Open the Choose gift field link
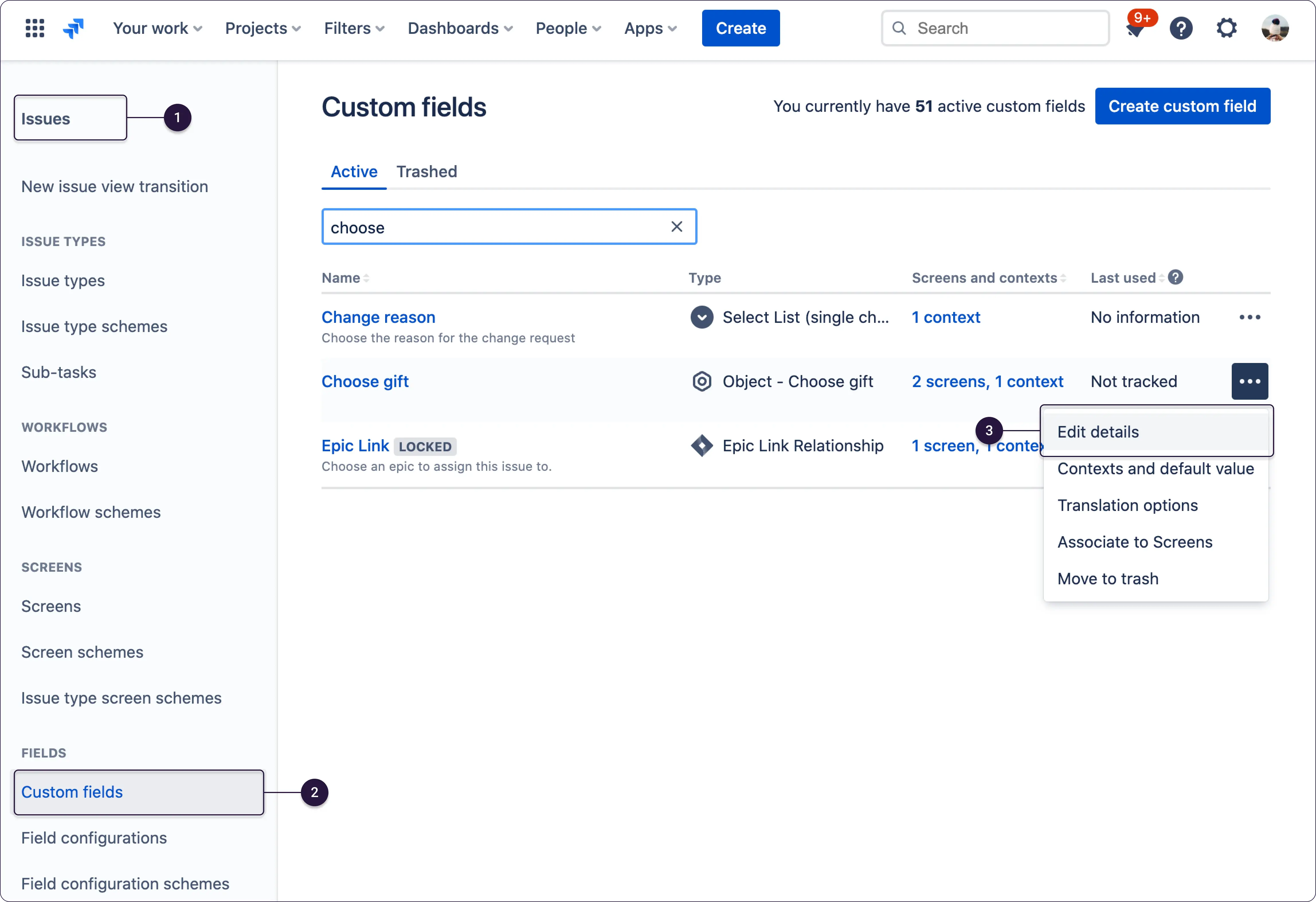This screenshot has width=1316, height=902. click(x=365, y=381)
